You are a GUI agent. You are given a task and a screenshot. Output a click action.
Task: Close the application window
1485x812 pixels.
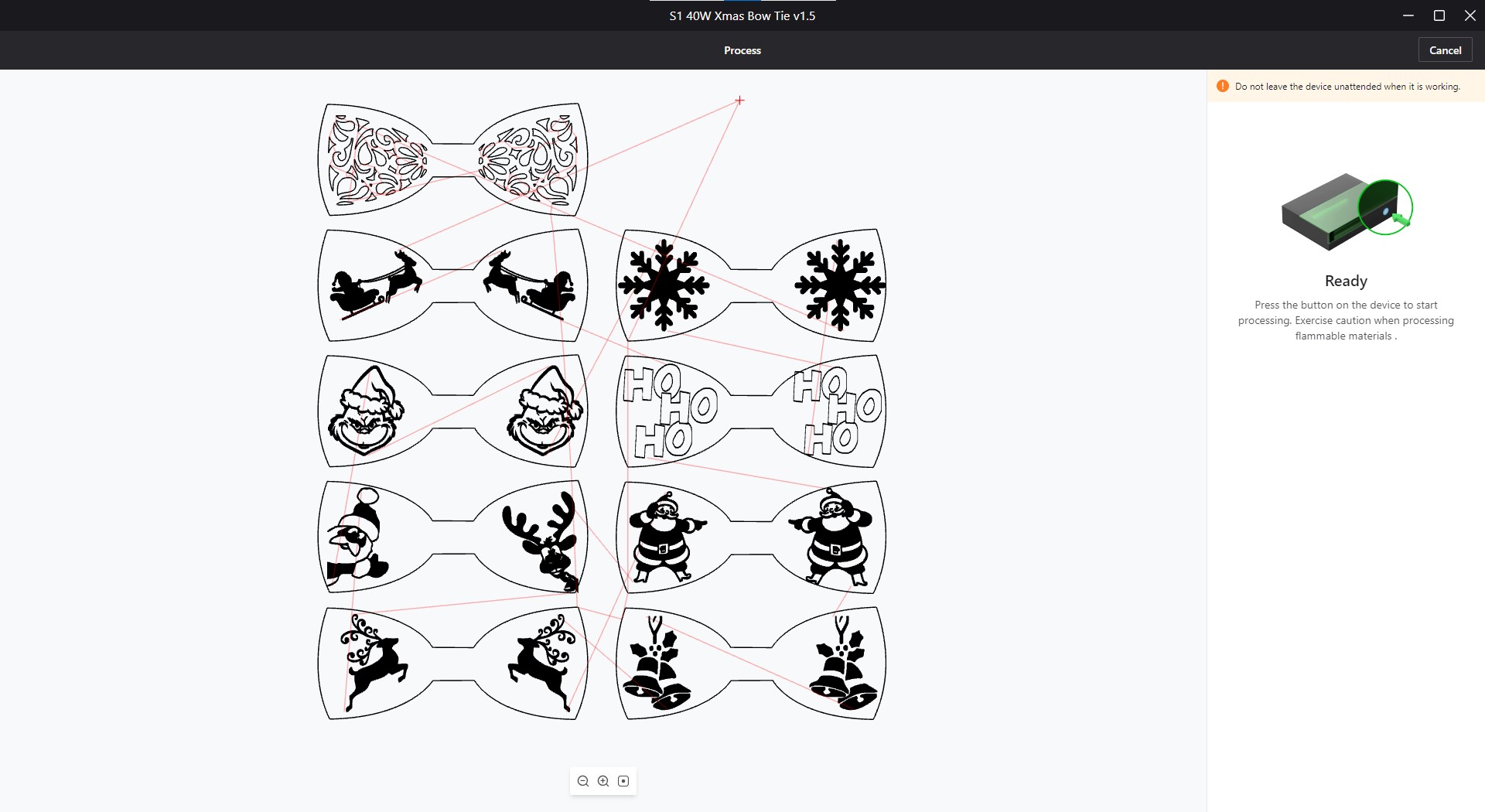pyautogui.click(x=1470, y=15)
